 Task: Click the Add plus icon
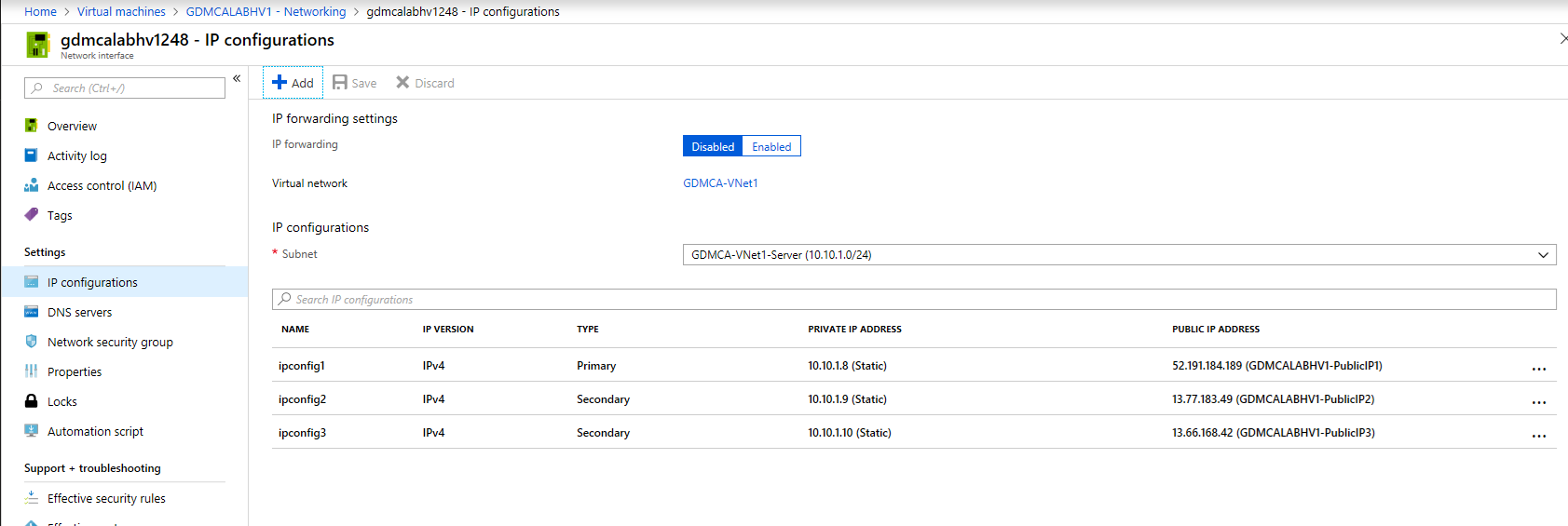pyautogui.click(x=279, y=82)
